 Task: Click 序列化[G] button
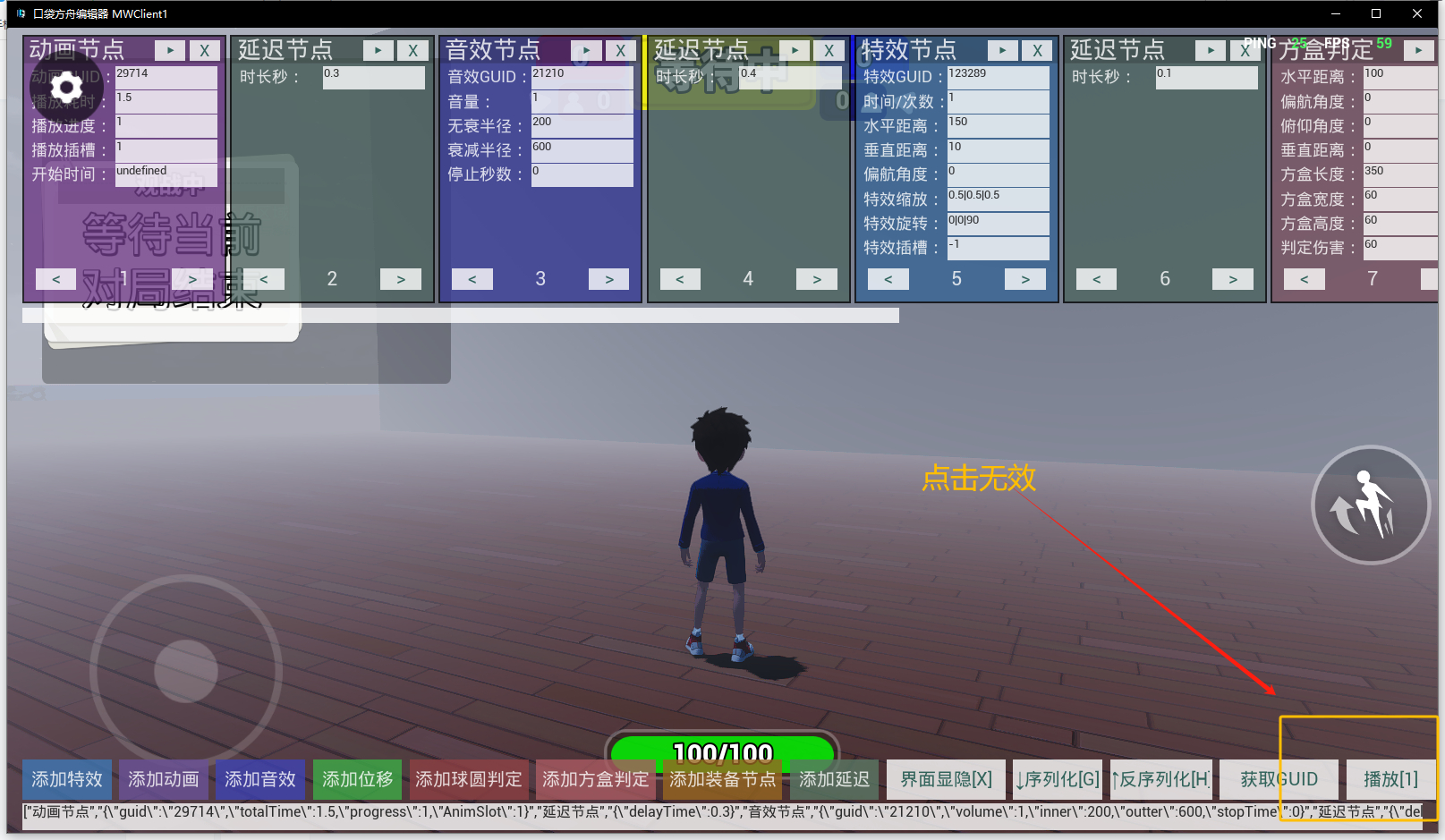tap(1058, 779)
